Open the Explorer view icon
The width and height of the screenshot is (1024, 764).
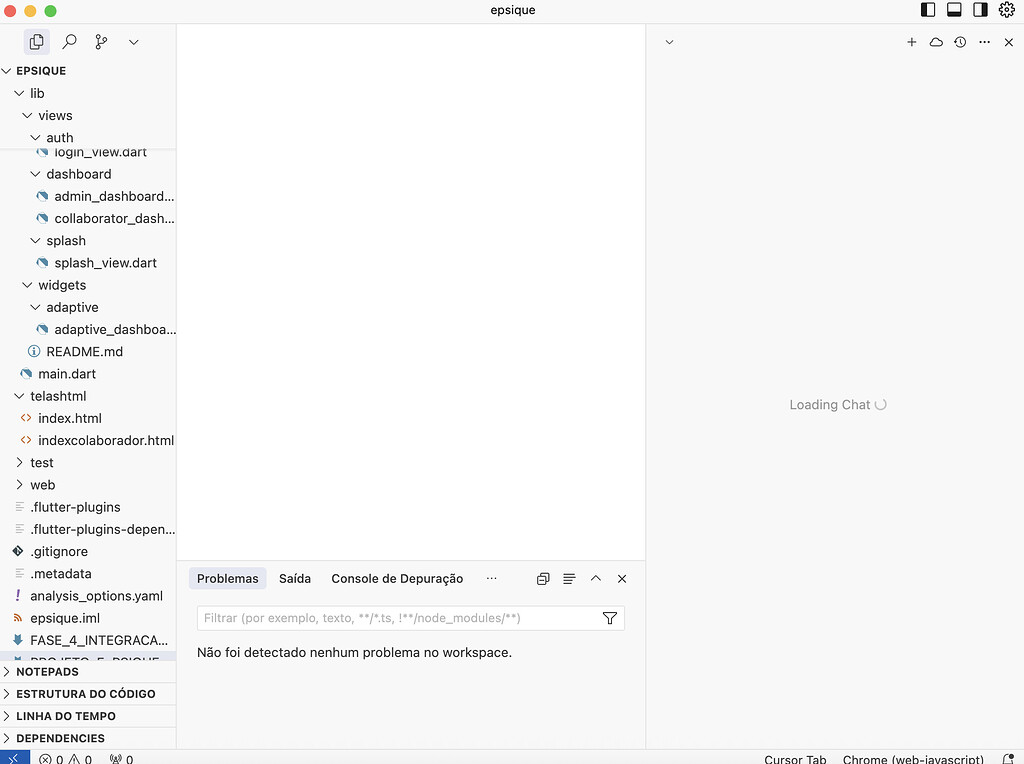(x=36, y=41)
